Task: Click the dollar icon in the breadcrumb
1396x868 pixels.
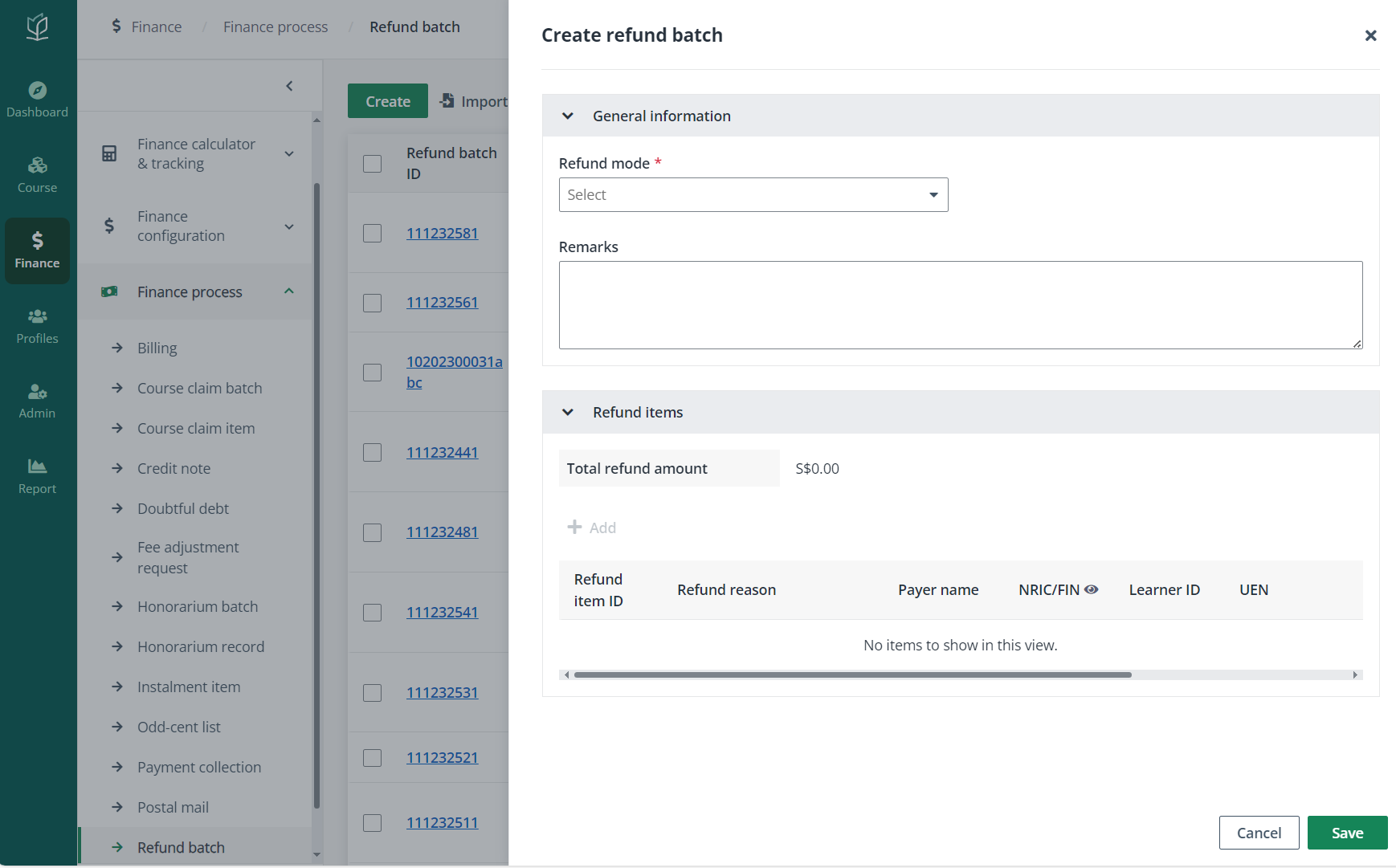Action: tap(116, 26)
